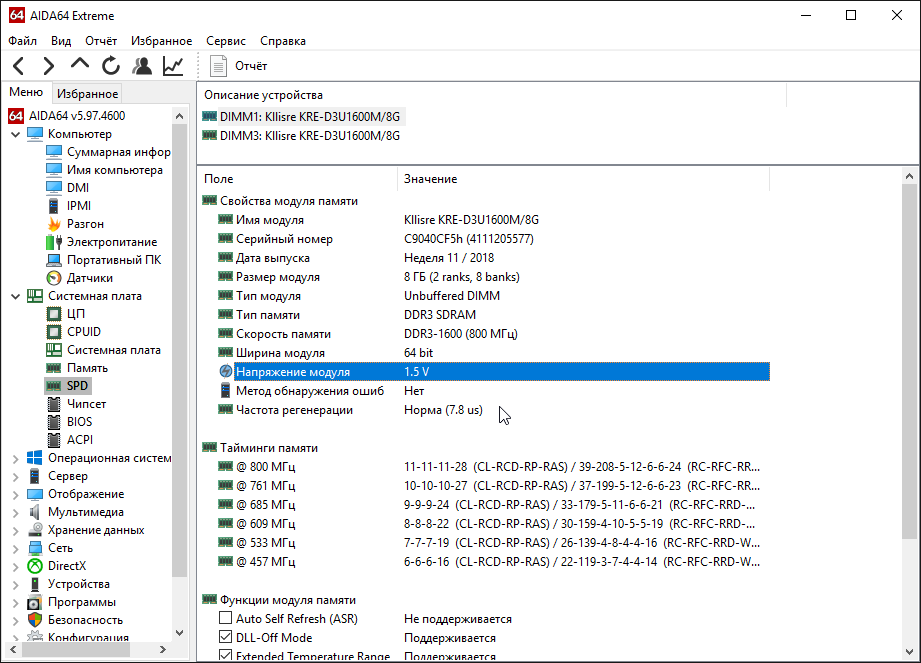Select the Частота регенерации row
The height and width of the screenshot is (663, 921).
(x=493, y=410)
